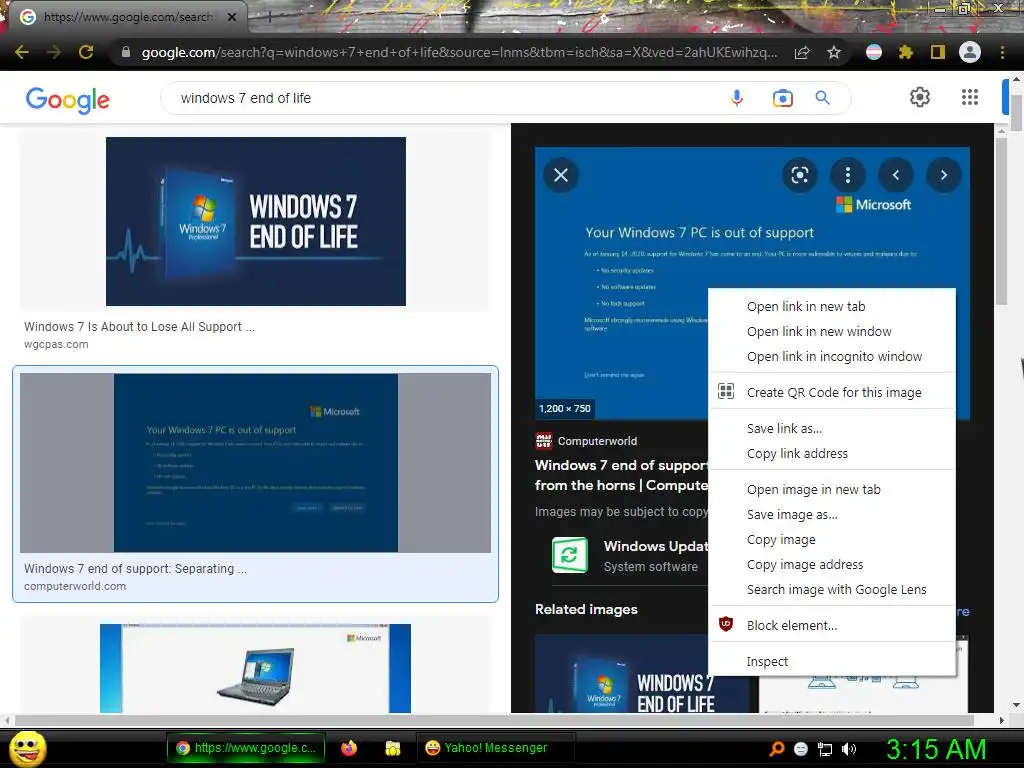Click the volume speaker tray icon
The image size is (1024, 768).
tap(849, 749)
